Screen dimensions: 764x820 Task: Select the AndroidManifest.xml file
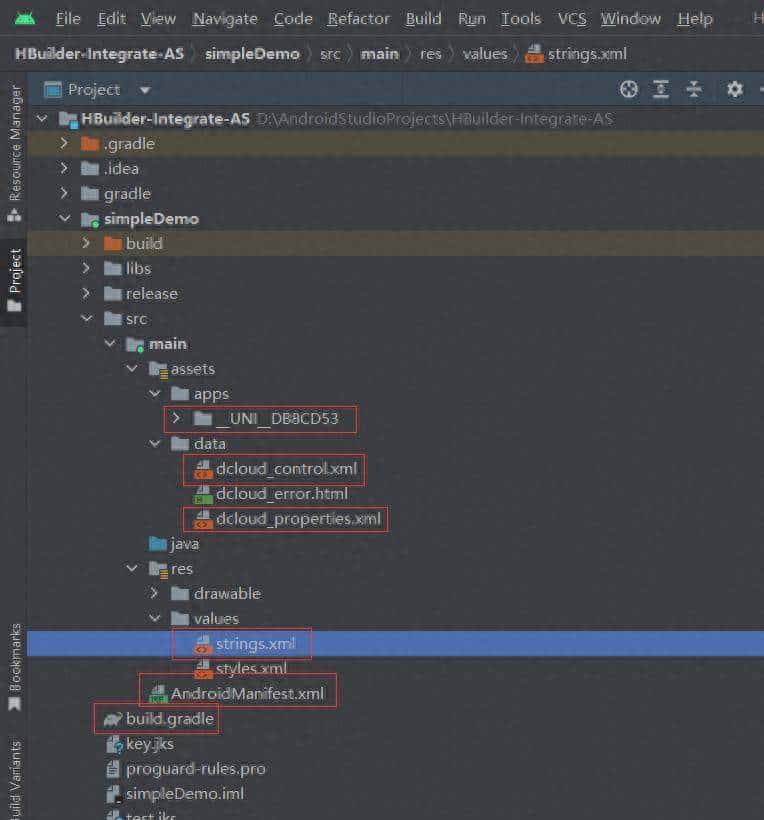pos(247,693)
